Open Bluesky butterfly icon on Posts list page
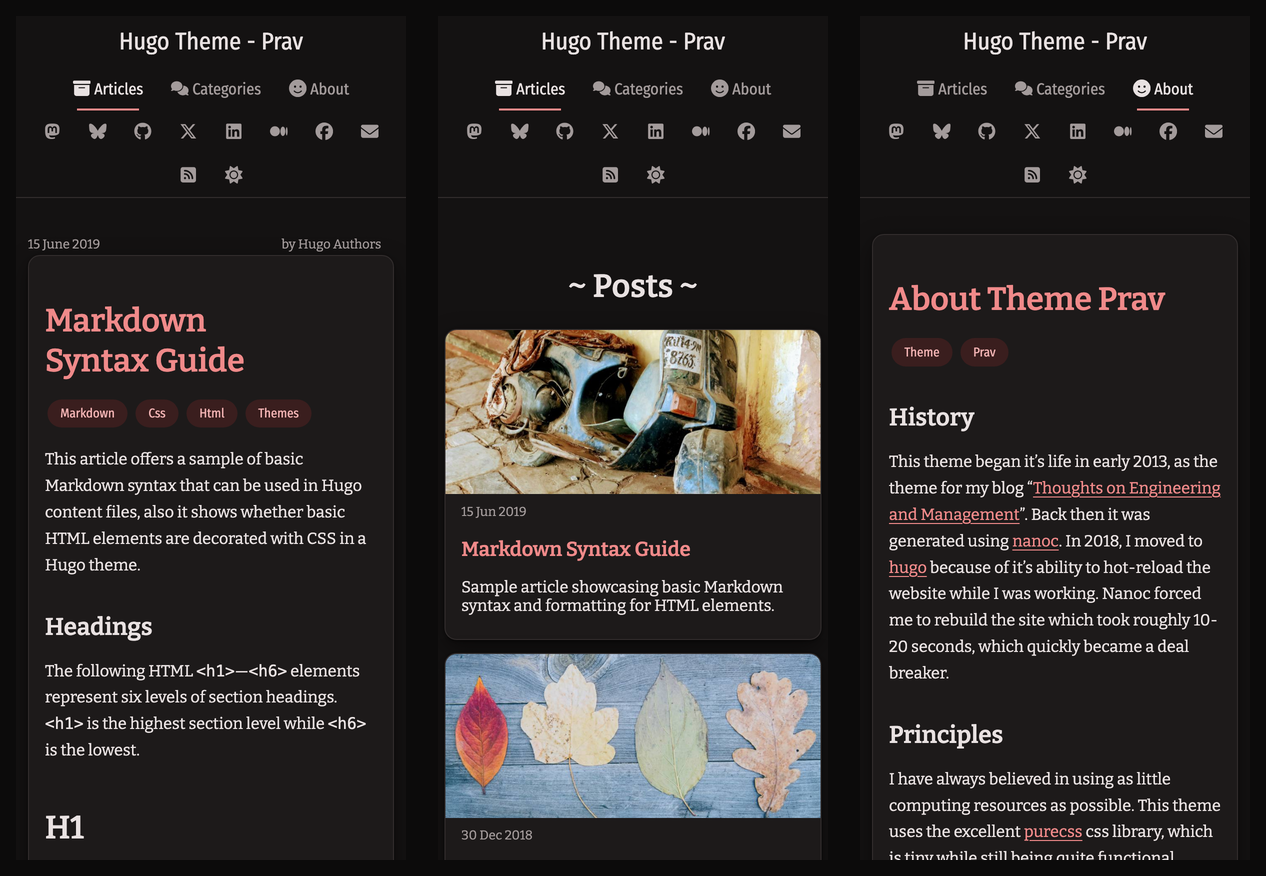1266x876 pixels. coord(519,131)
